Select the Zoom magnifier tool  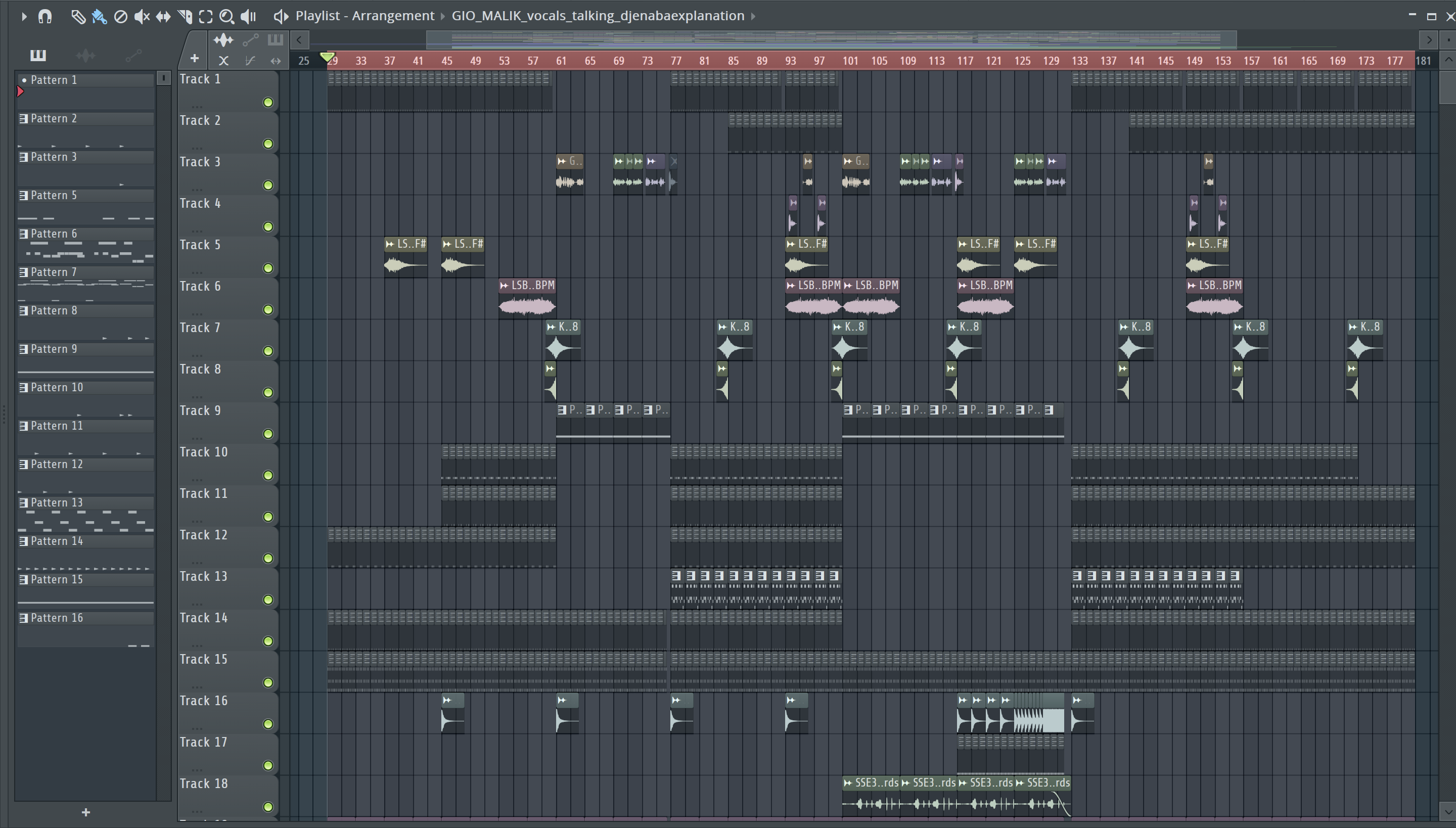click(227, 17)
